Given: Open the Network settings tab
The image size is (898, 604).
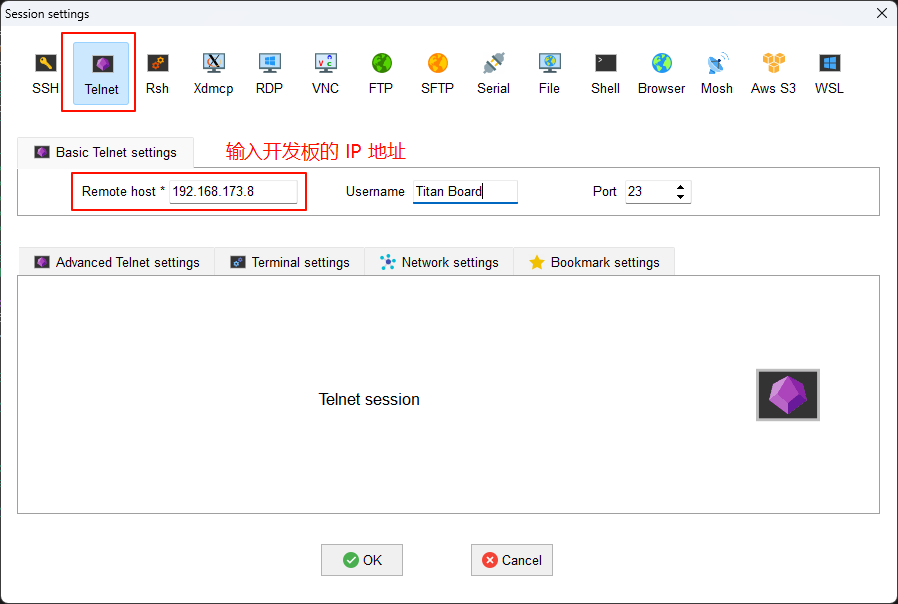Looking at the screenshot, I should 439,262.
